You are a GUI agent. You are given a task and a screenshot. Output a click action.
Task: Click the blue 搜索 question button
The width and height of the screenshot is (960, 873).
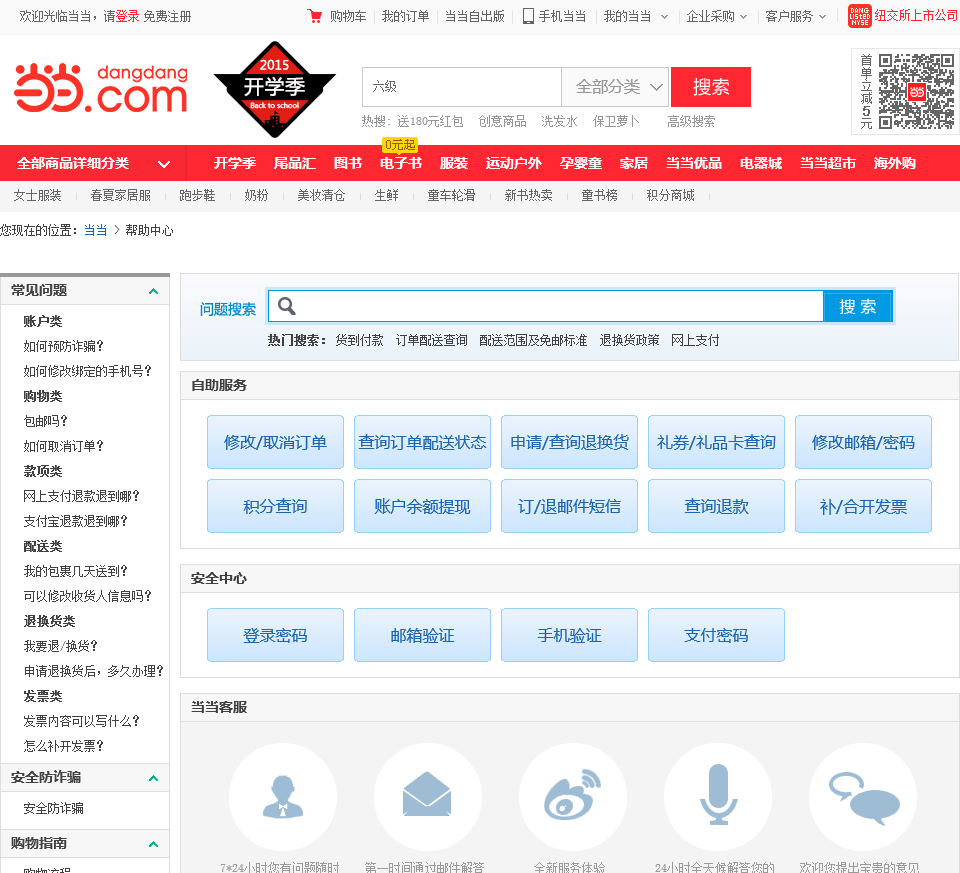click(857, 306)
